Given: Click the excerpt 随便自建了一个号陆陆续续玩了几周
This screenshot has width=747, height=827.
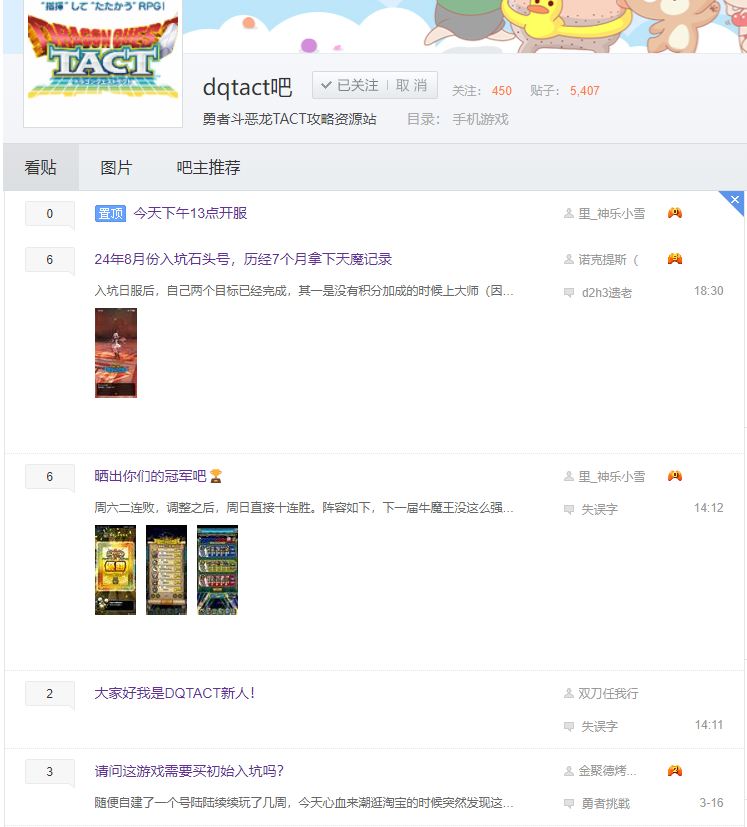Looking at the screenshot, I should [304, 803].
